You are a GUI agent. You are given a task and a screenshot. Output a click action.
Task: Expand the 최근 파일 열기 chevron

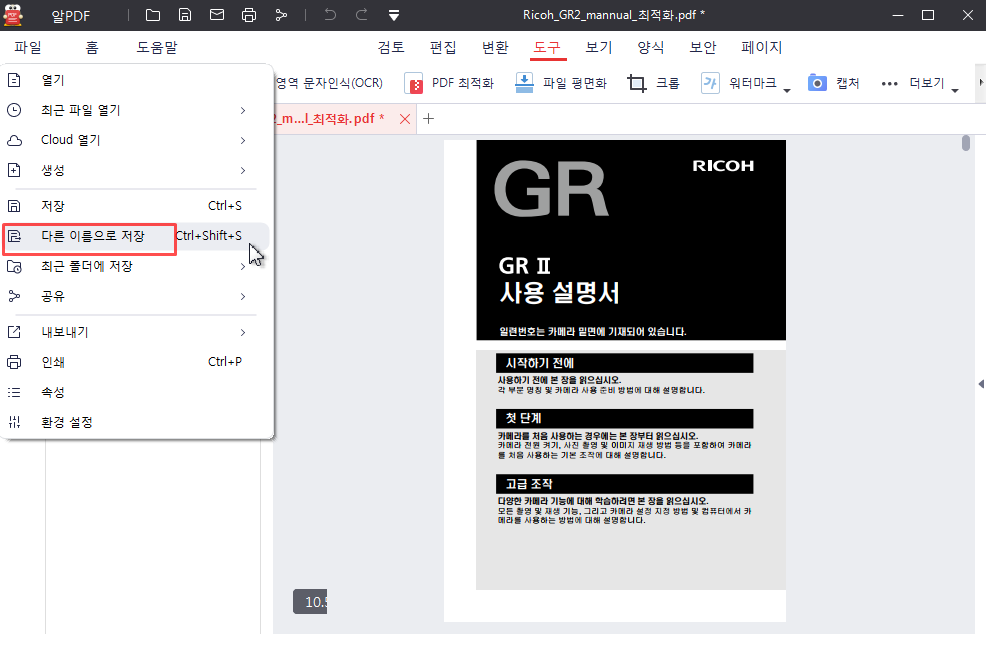[243, 111]
